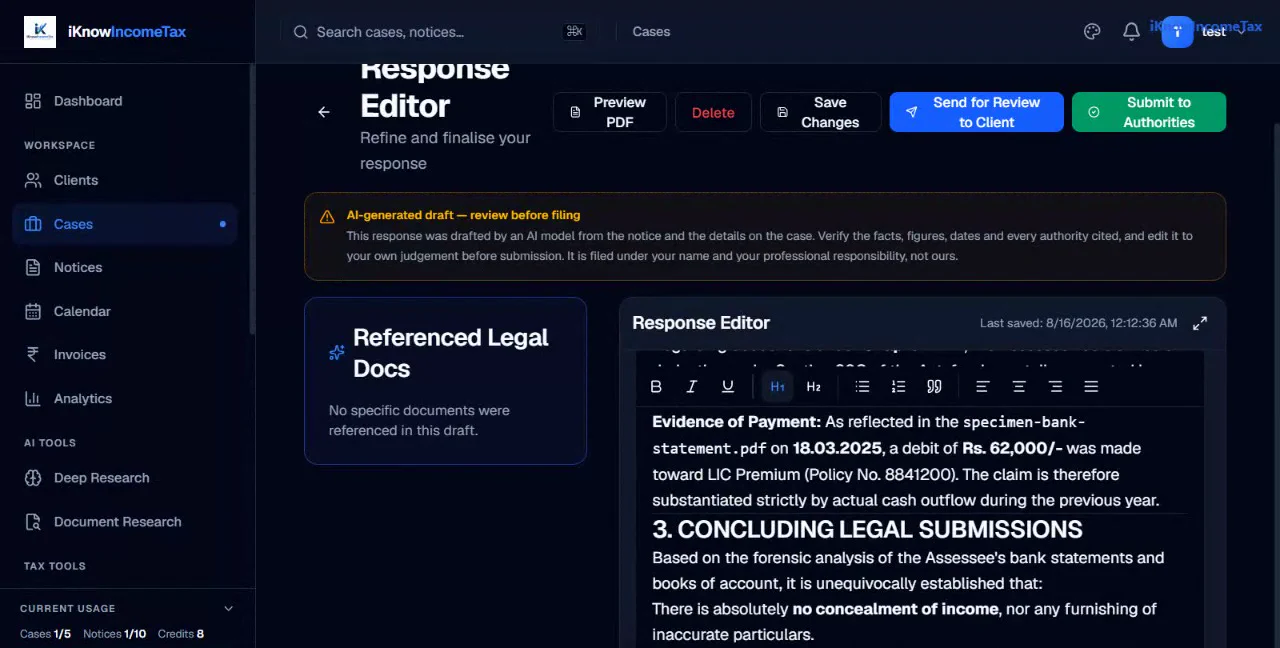
Task: Click the Calendar icon in sidebar
Action: click(x=33, y=311)
